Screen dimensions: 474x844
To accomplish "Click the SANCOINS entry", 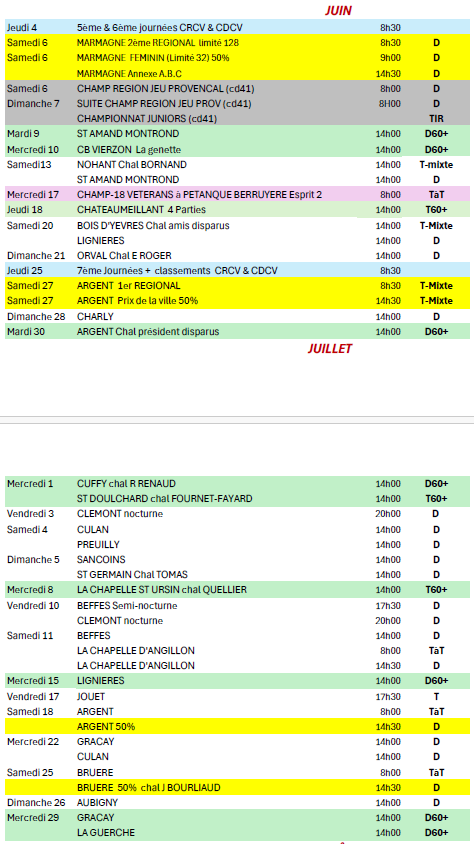I will 101,560.
